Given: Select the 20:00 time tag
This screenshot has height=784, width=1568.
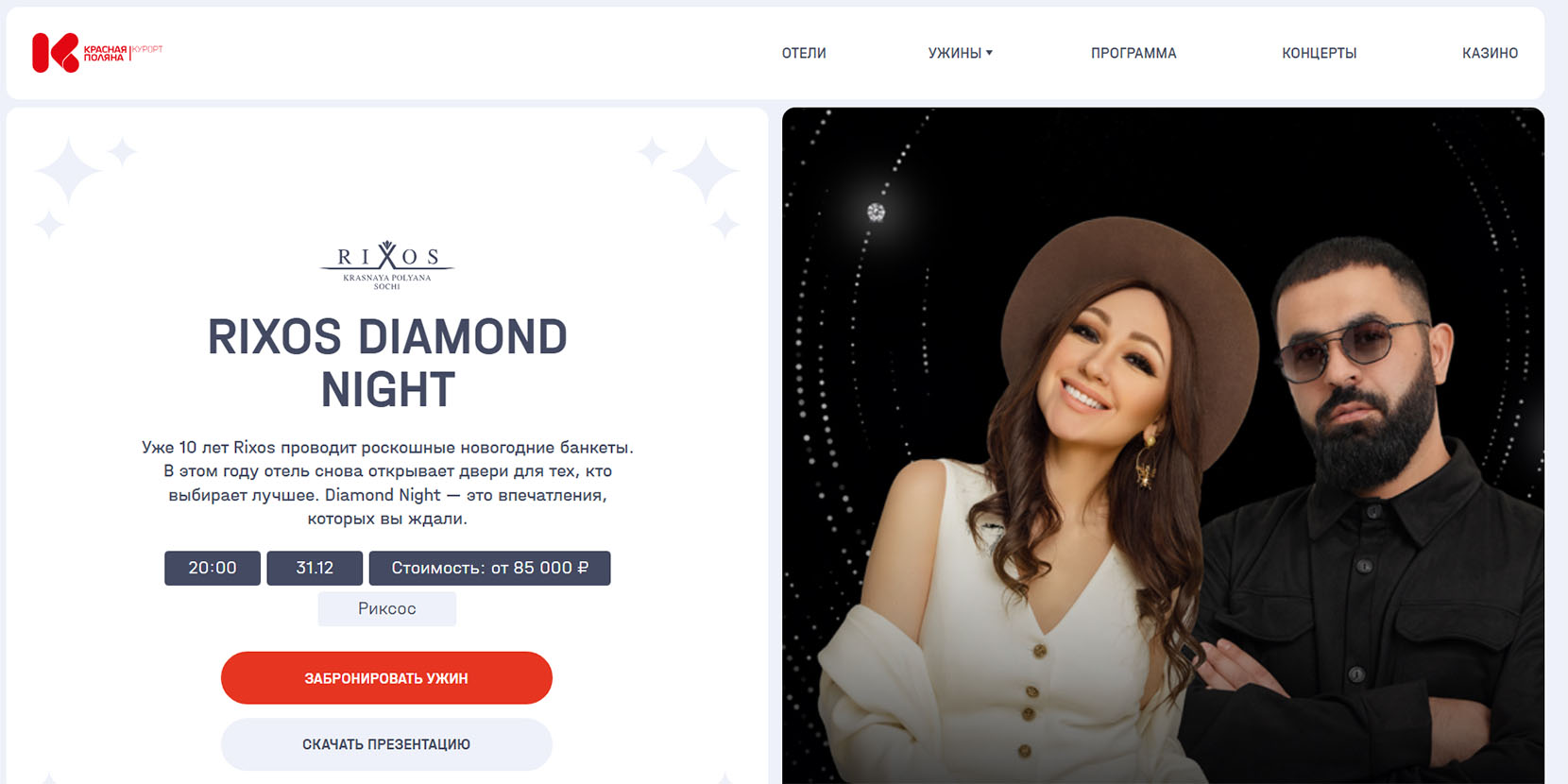Looking at the screenshot, I should pos(213,568).
